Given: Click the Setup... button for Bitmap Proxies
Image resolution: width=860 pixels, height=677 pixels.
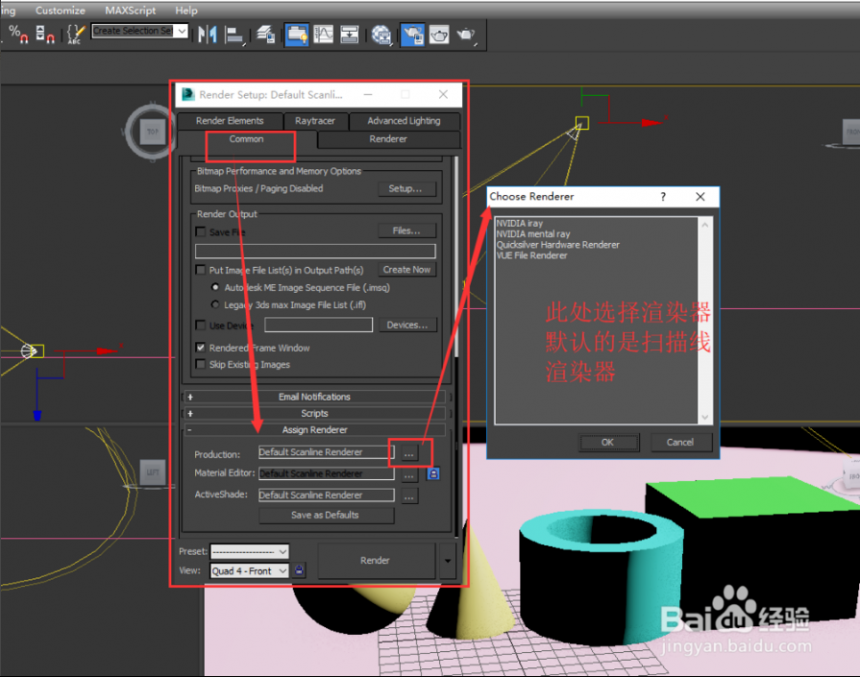Looking at the screenshot, I should coord(405,189).
